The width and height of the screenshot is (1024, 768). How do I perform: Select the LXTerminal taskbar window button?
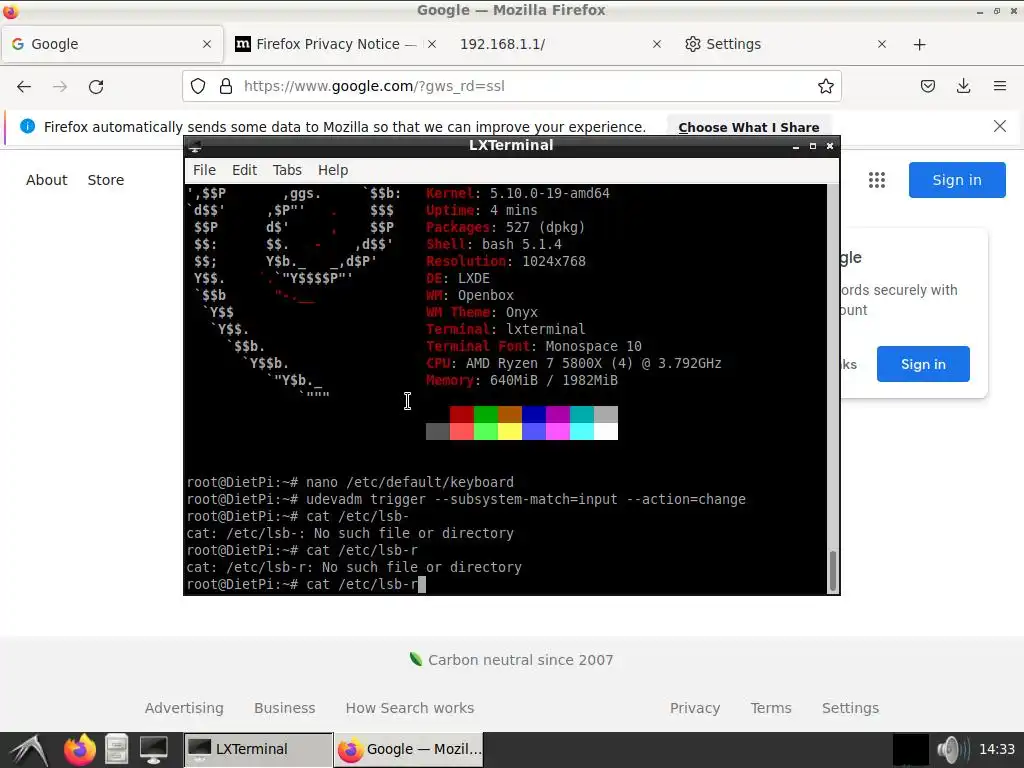258,749
